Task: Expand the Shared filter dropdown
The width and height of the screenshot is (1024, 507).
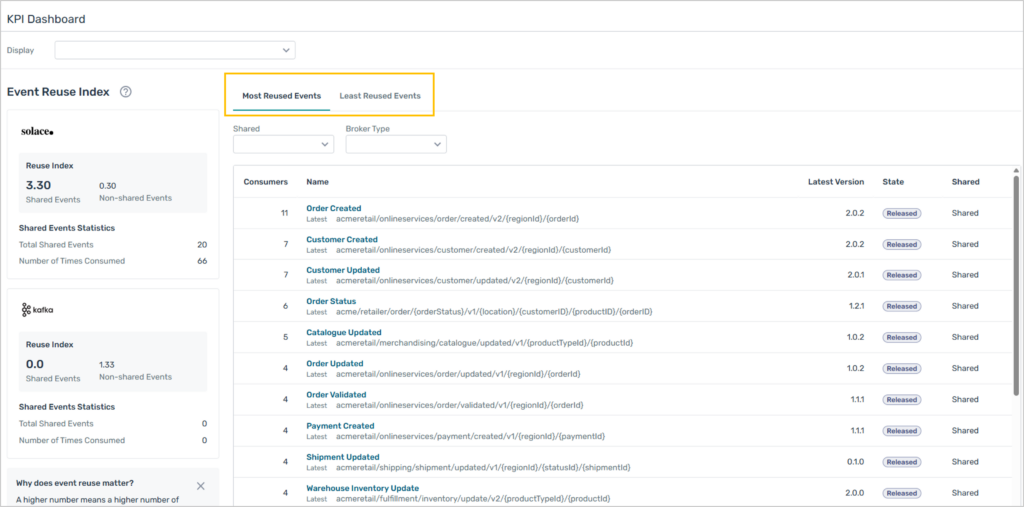Action: [283, 145]
